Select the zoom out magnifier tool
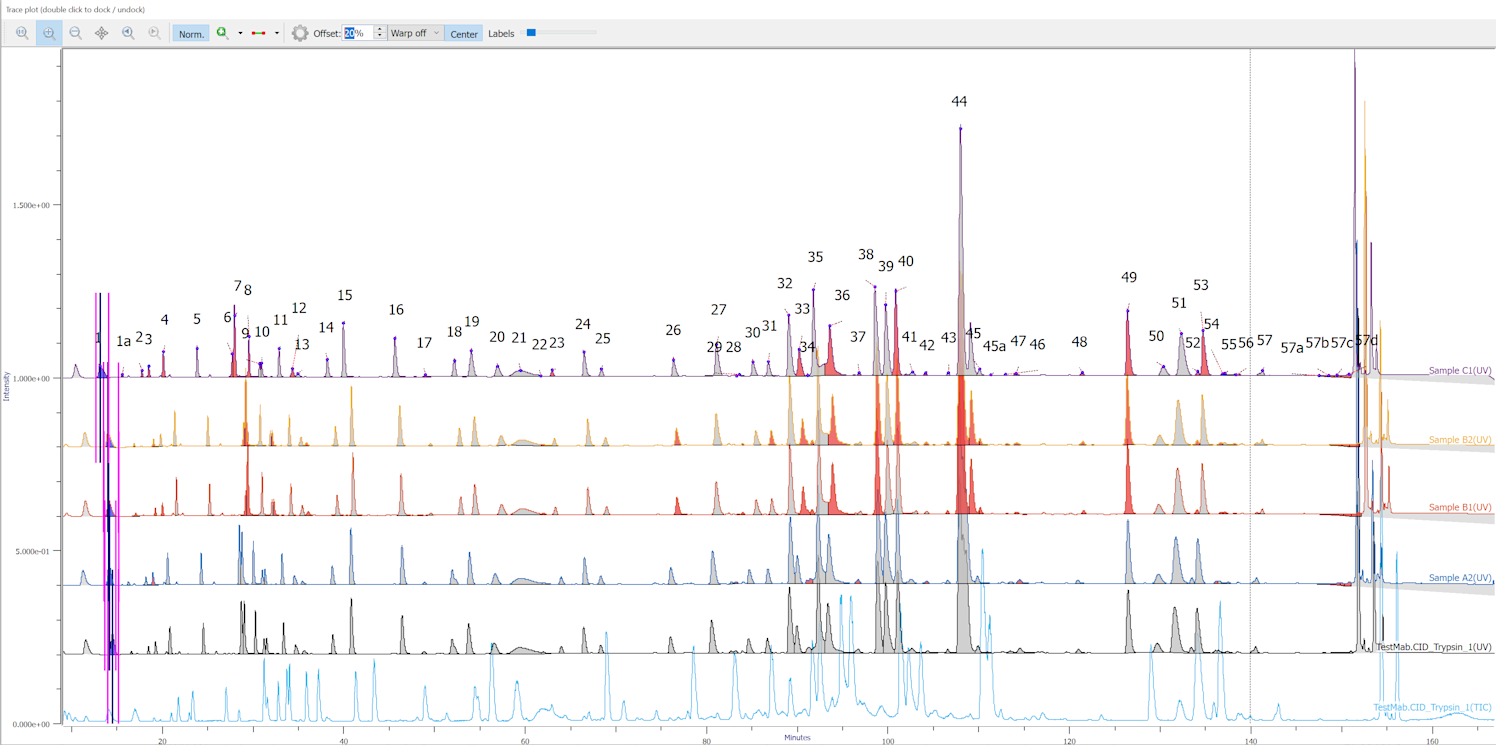The width and height of the screenshot is (1496, 745). 75,33
